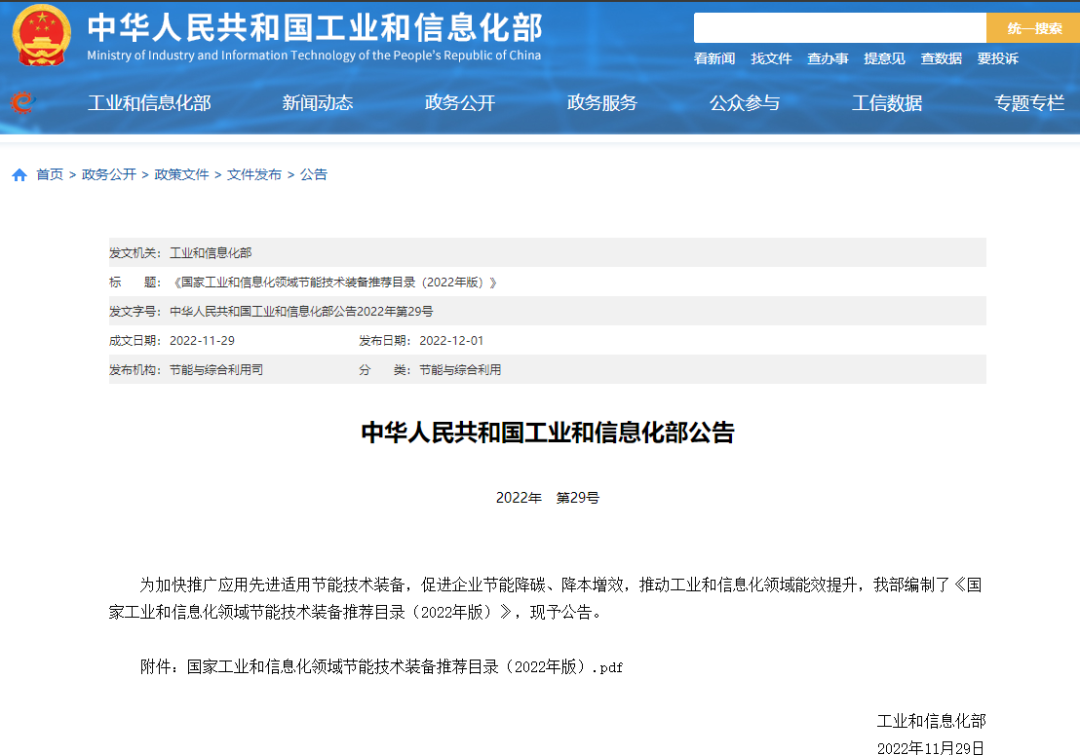Click the signing date 2022年11月29日
This screenshot has width=1080, height=755.
(x=931, y=748)
